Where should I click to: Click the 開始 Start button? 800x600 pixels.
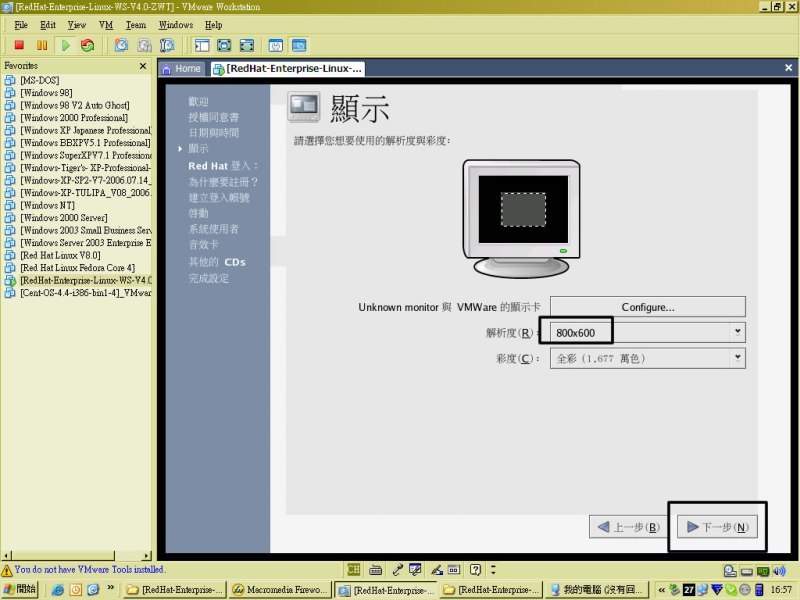[20, 590]
